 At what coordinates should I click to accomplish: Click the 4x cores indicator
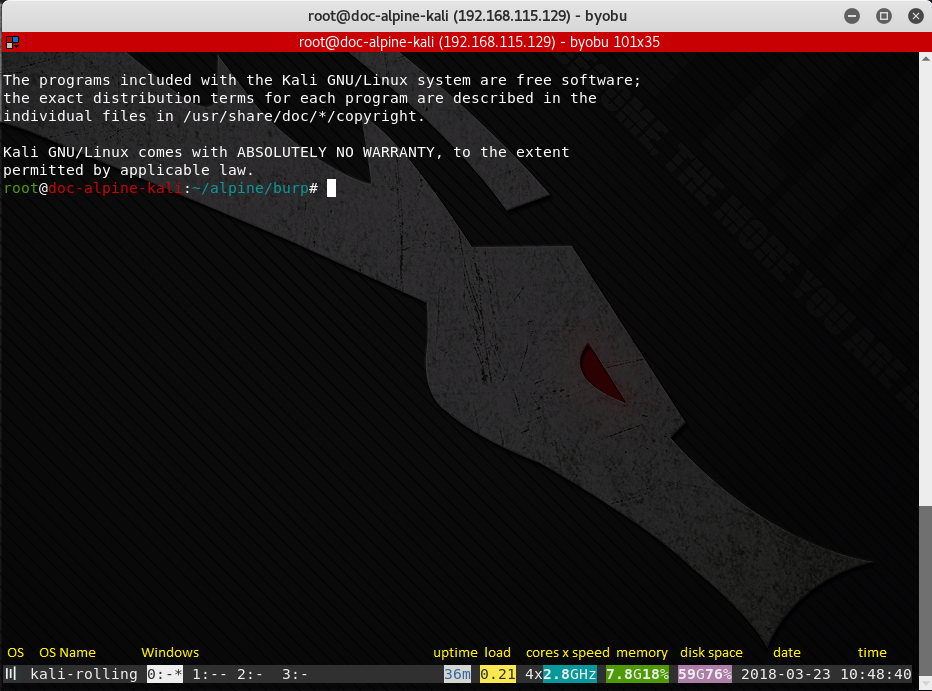(x=534, y=674)
